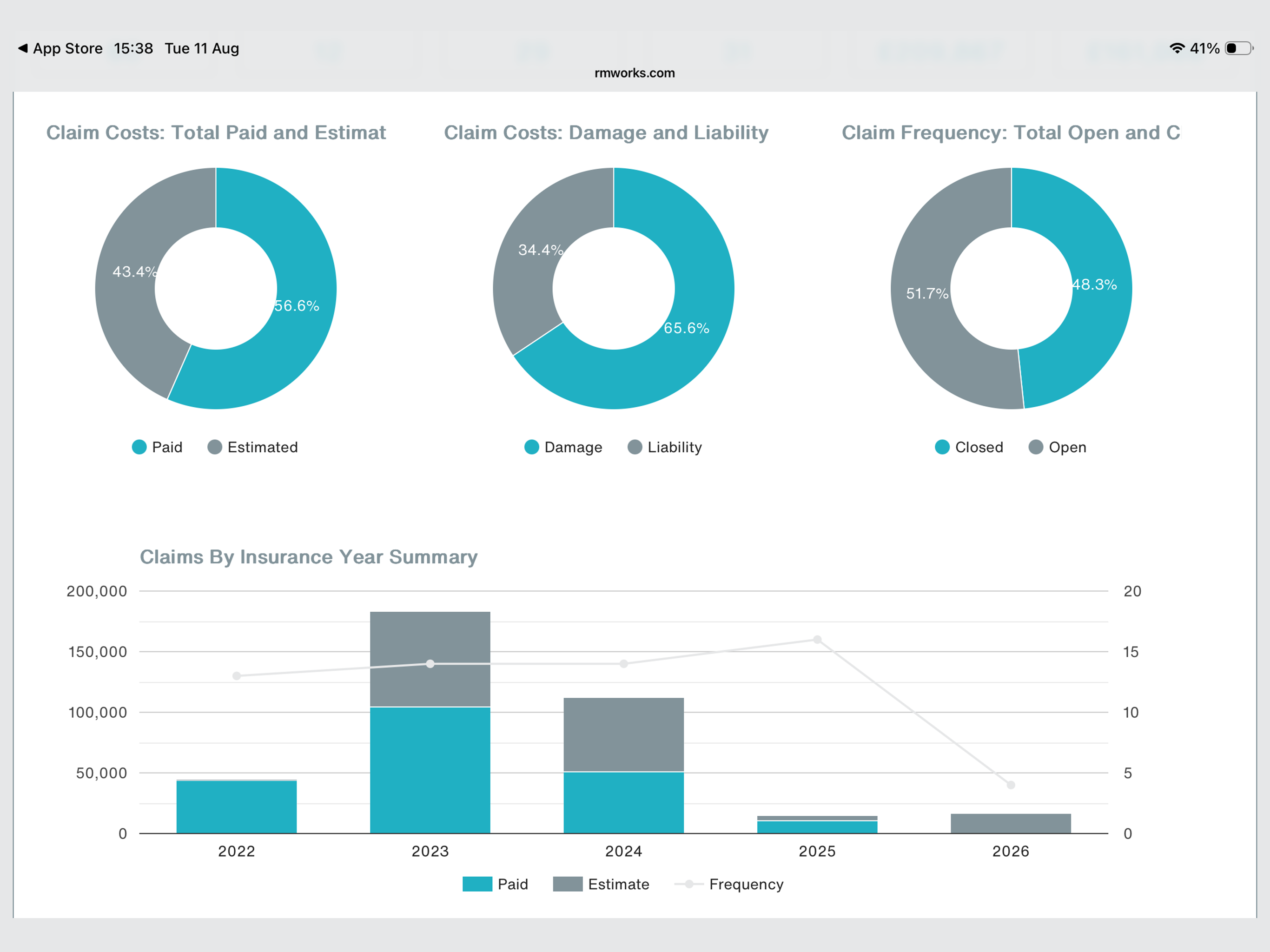Image resolution: width=1270 pixels, height=952 pixels.
Task: Click the 2026 x-axis label
Action: (1011, 851)
